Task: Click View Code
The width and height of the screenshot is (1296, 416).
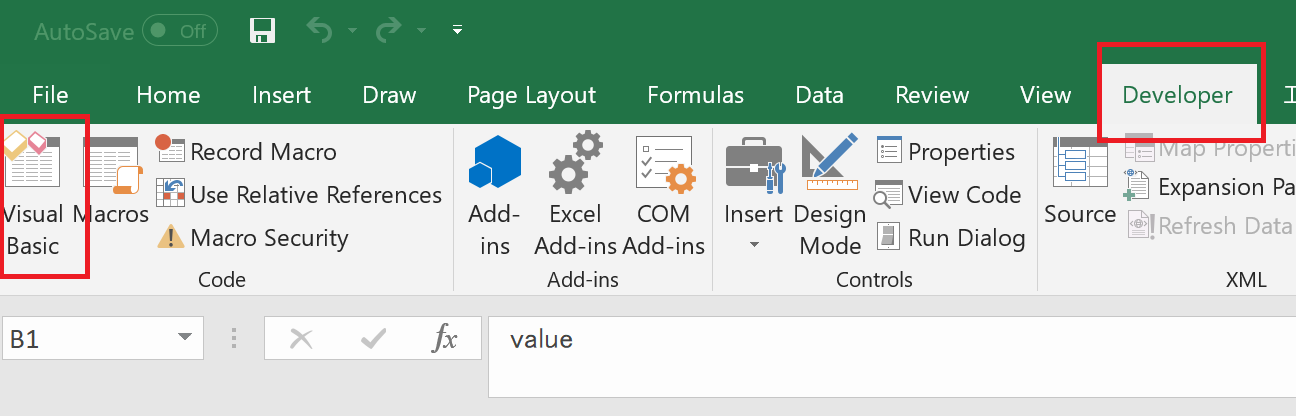Action: tap(947, 195)
